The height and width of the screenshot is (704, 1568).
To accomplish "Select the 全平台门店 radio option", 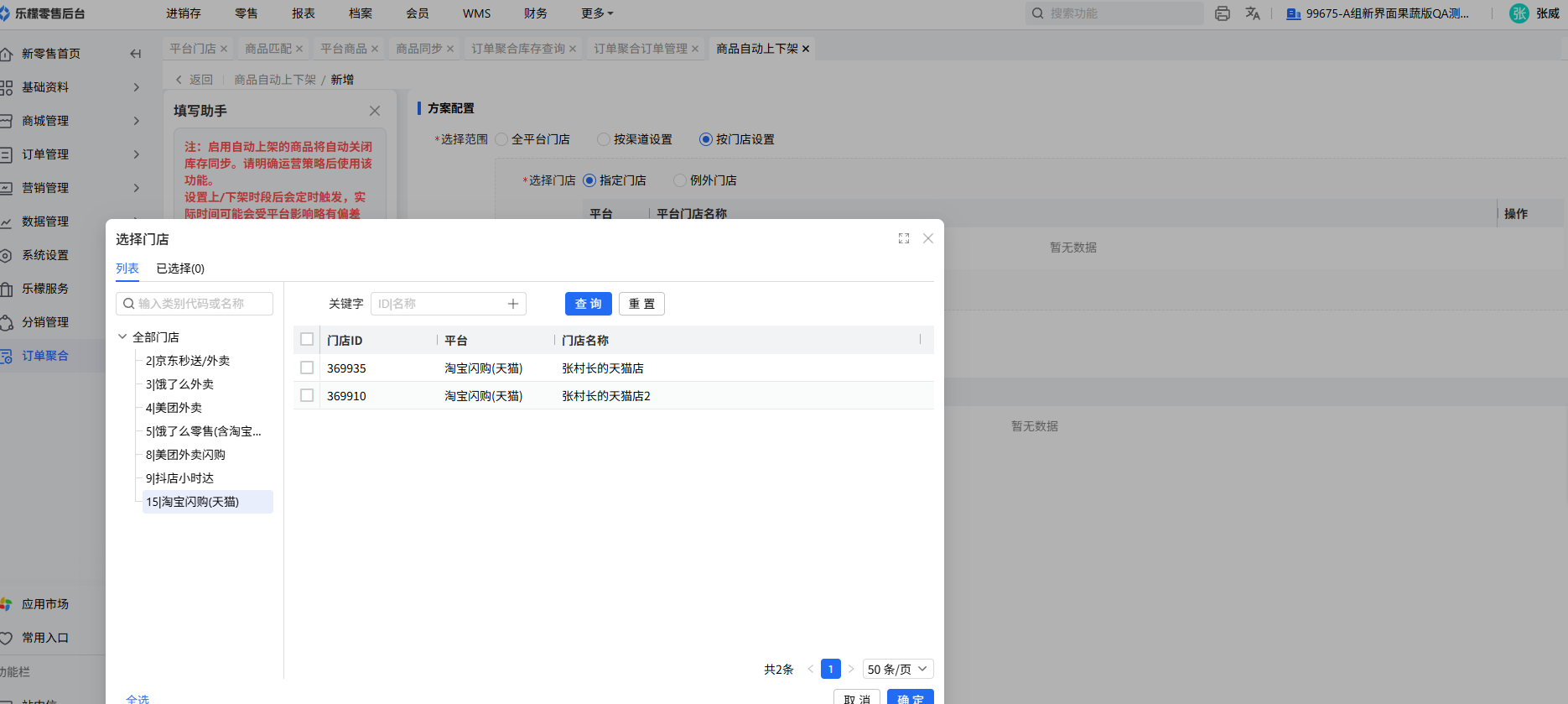I will tap(502, 139).
